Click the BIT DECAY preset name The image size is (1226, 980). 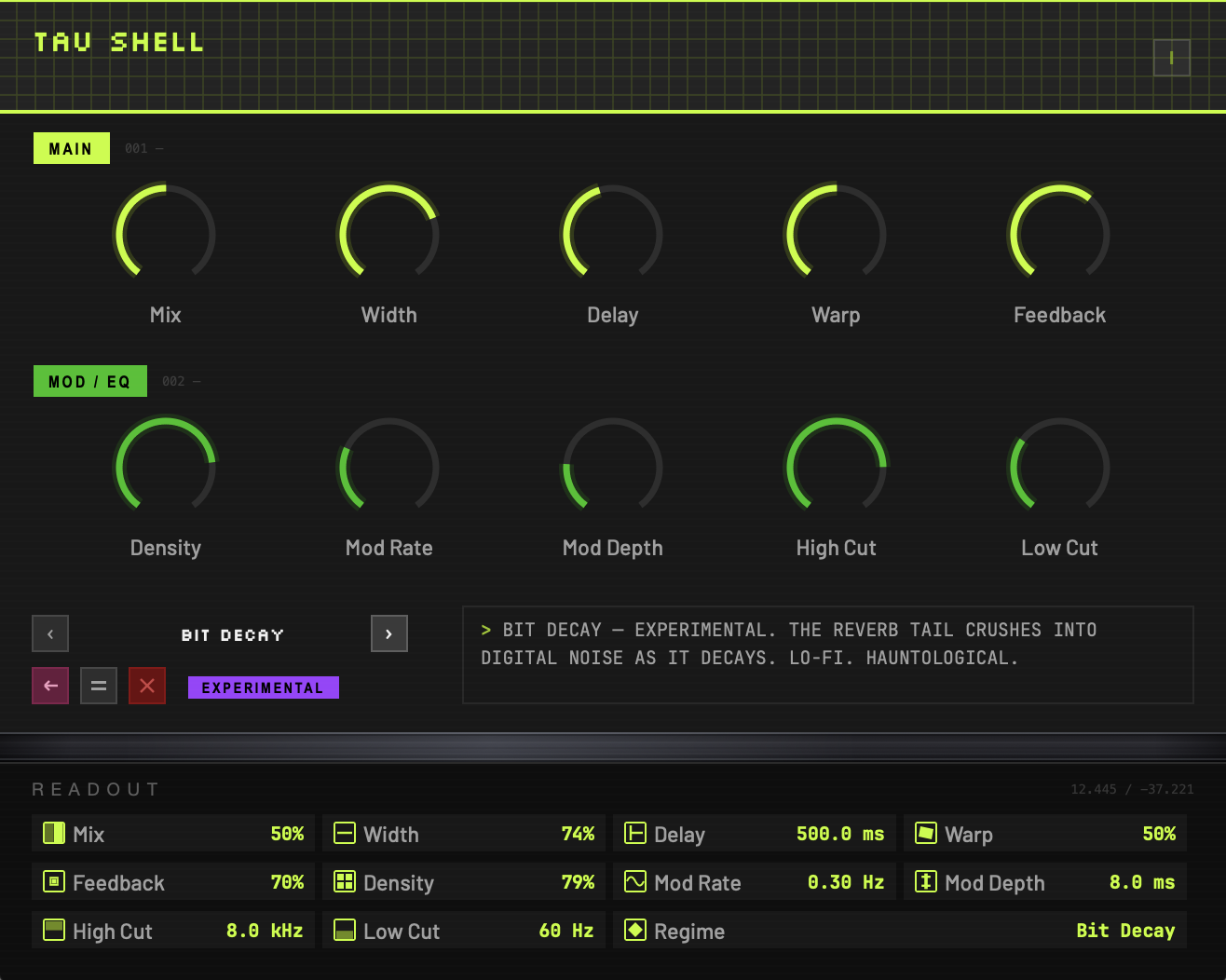coord(233,634)
